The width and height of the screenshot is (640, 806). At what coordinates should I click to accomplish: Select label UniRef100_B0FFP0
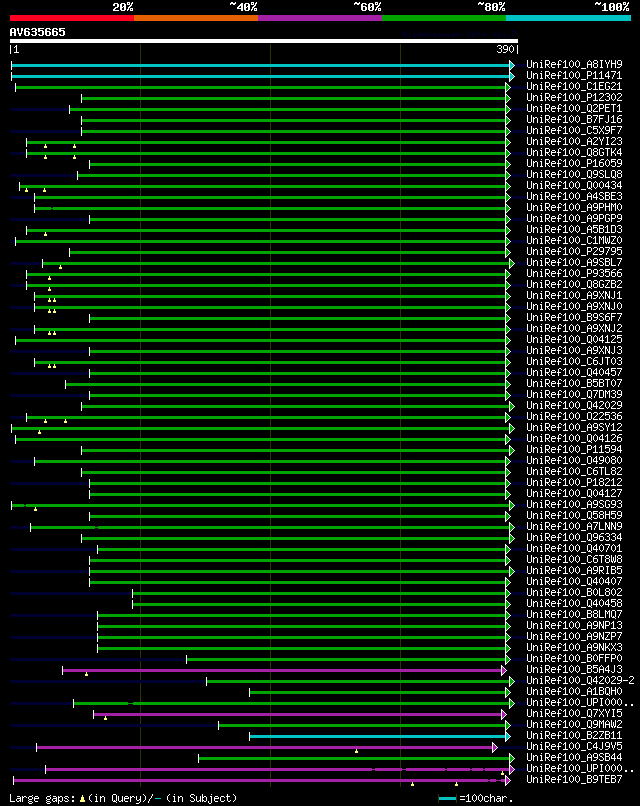(574, 658)
